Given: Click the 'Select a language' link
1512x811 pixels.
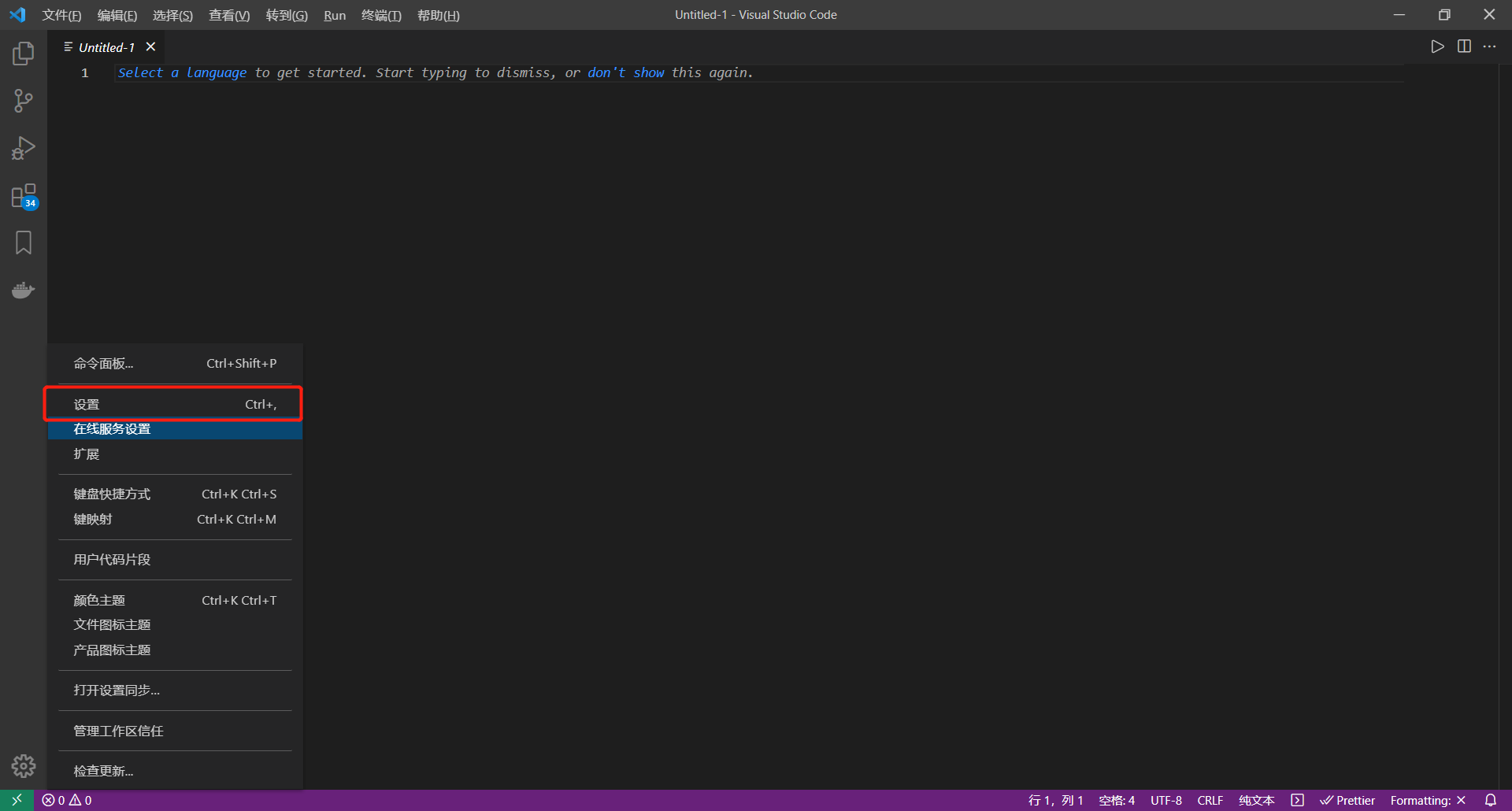Looking at the screenshot, I should click(182, 72).
